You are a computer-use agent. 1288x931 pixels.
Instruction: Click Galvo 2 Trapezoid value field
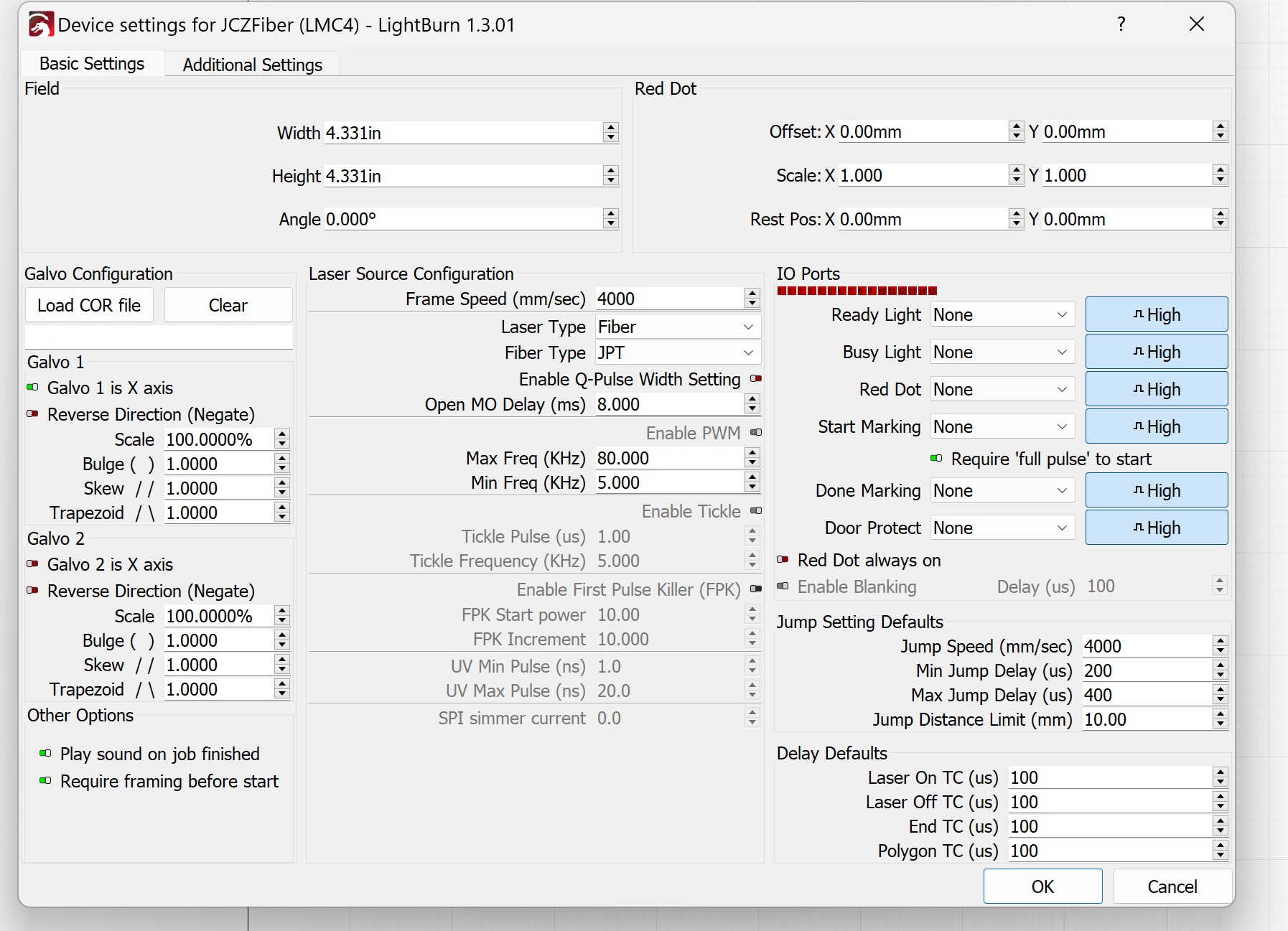[x=218, y=689]
